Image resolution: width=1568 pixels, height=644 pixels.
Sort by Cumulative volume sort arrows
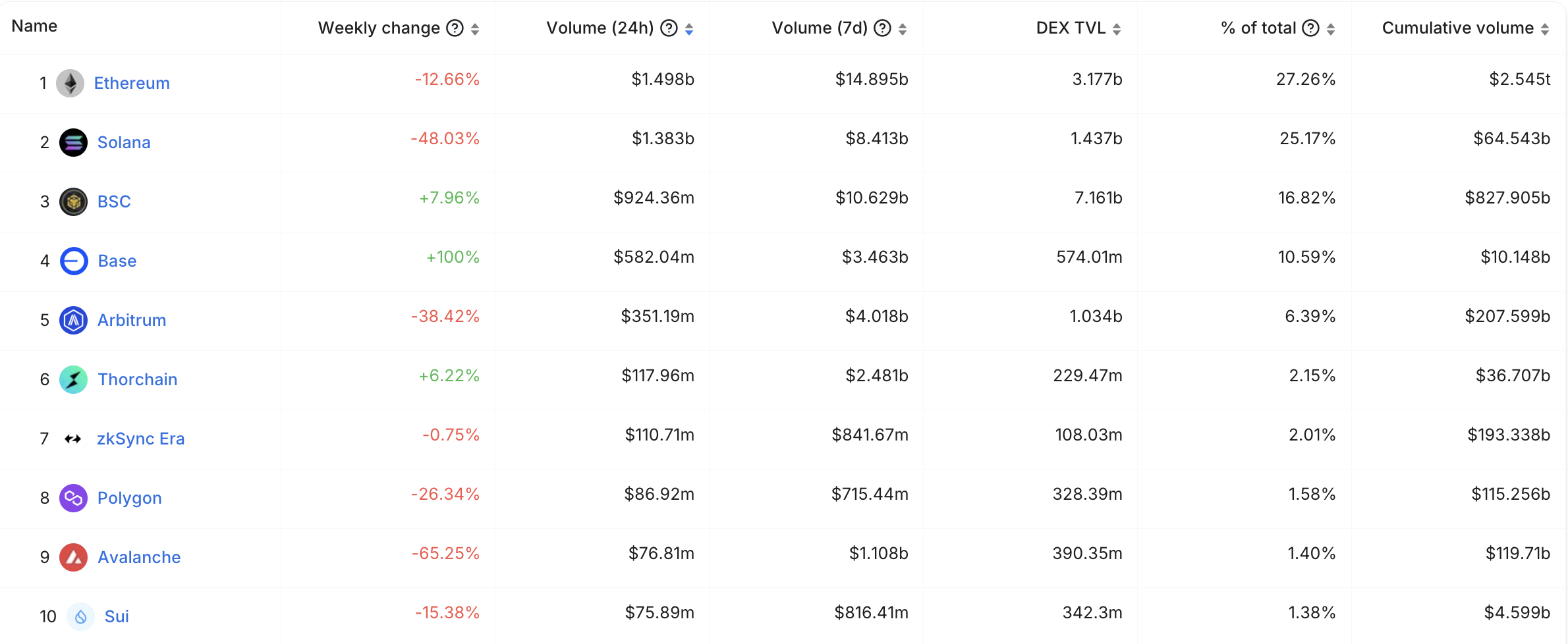pyautogui.click(x=1545, y=29)
